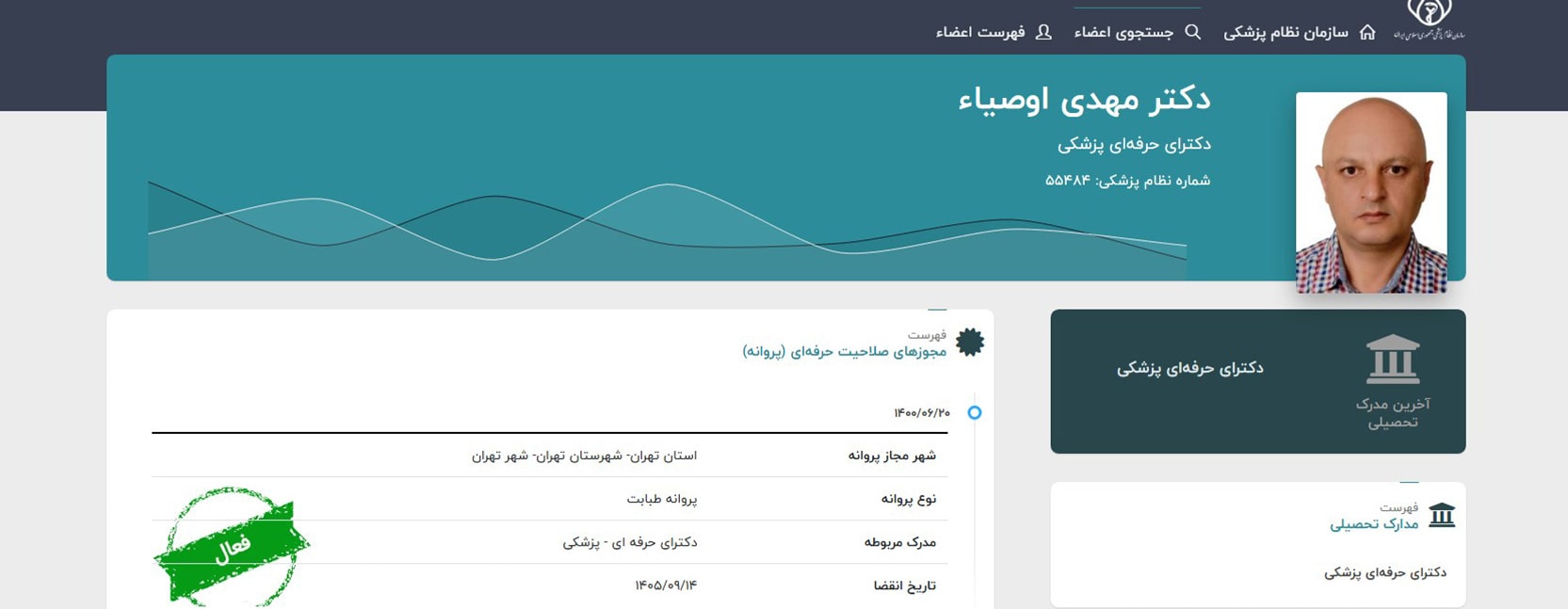Click the magnifier icon beside جستجوی اعضاء
The width and height of the screenshot is (1568, 609).
click(1192, 32)
